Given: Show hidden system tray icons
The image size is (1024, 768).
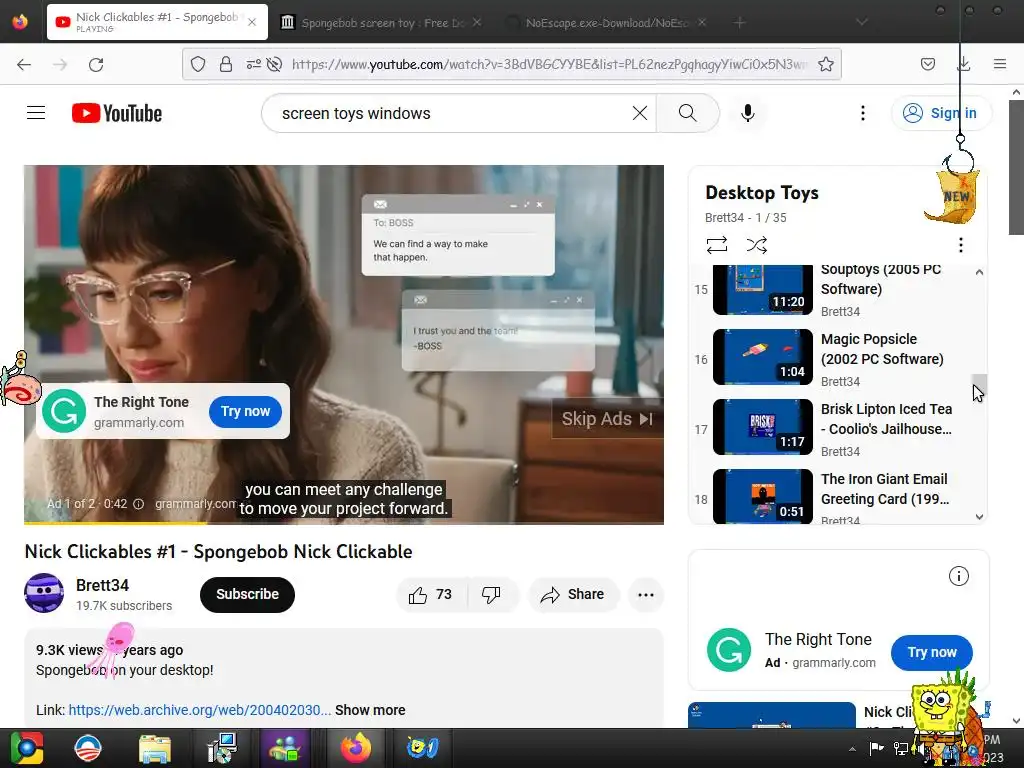Looking at the screenshot, I should 852,749.
